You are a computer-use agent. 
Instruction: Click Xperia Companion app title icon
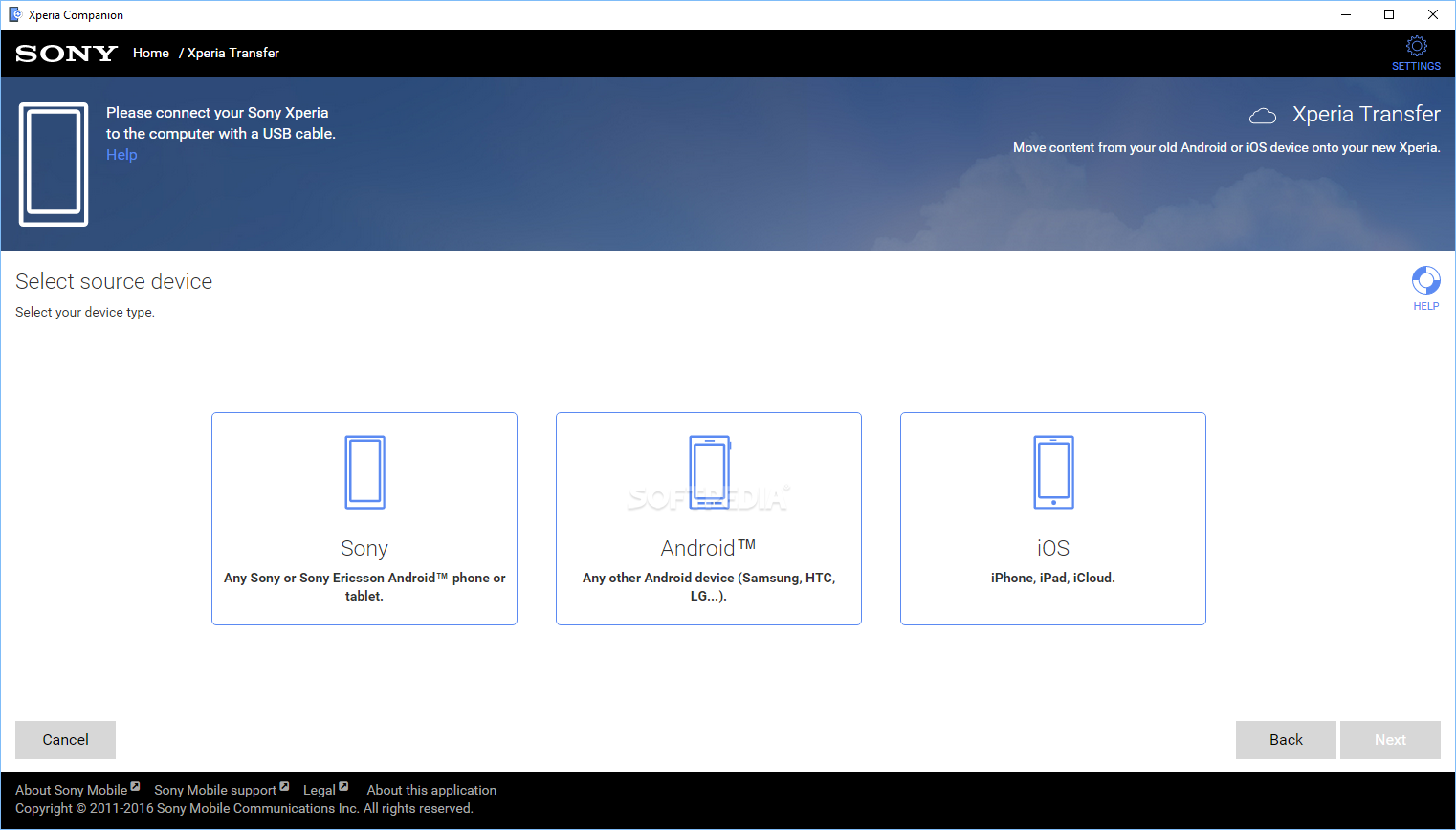coord(14,14)
